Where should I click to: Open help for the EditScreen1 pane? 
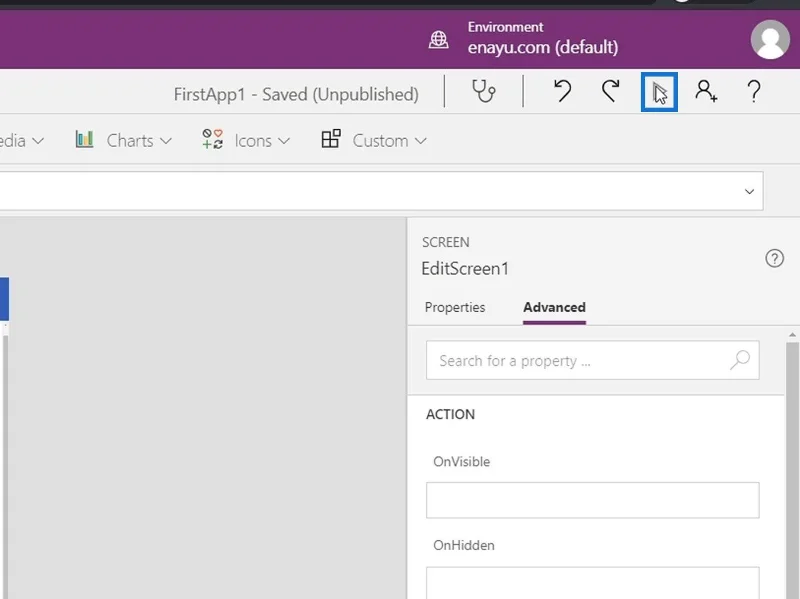coord(774,259)
